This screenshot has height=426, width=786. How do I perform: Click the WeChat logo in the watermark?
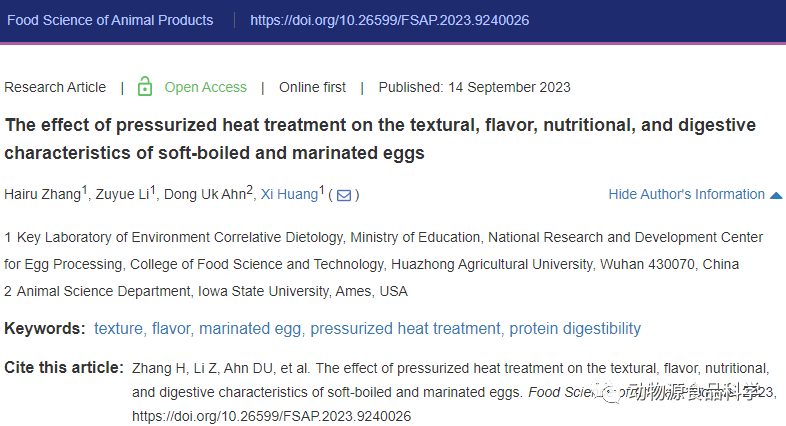click(x=608, y=393)
